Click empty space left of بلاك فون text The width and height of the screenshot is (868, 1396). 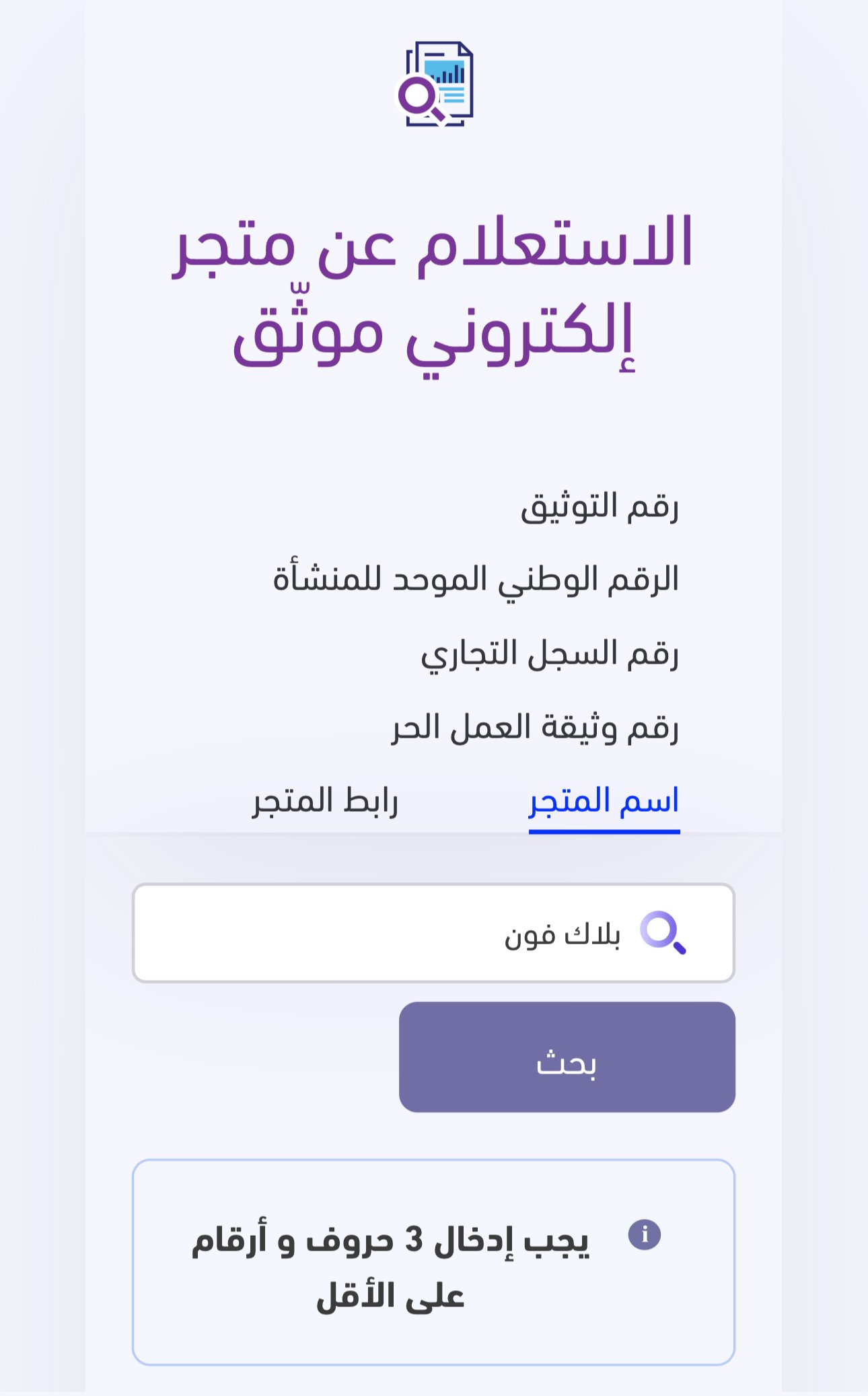tap(303, 933)
